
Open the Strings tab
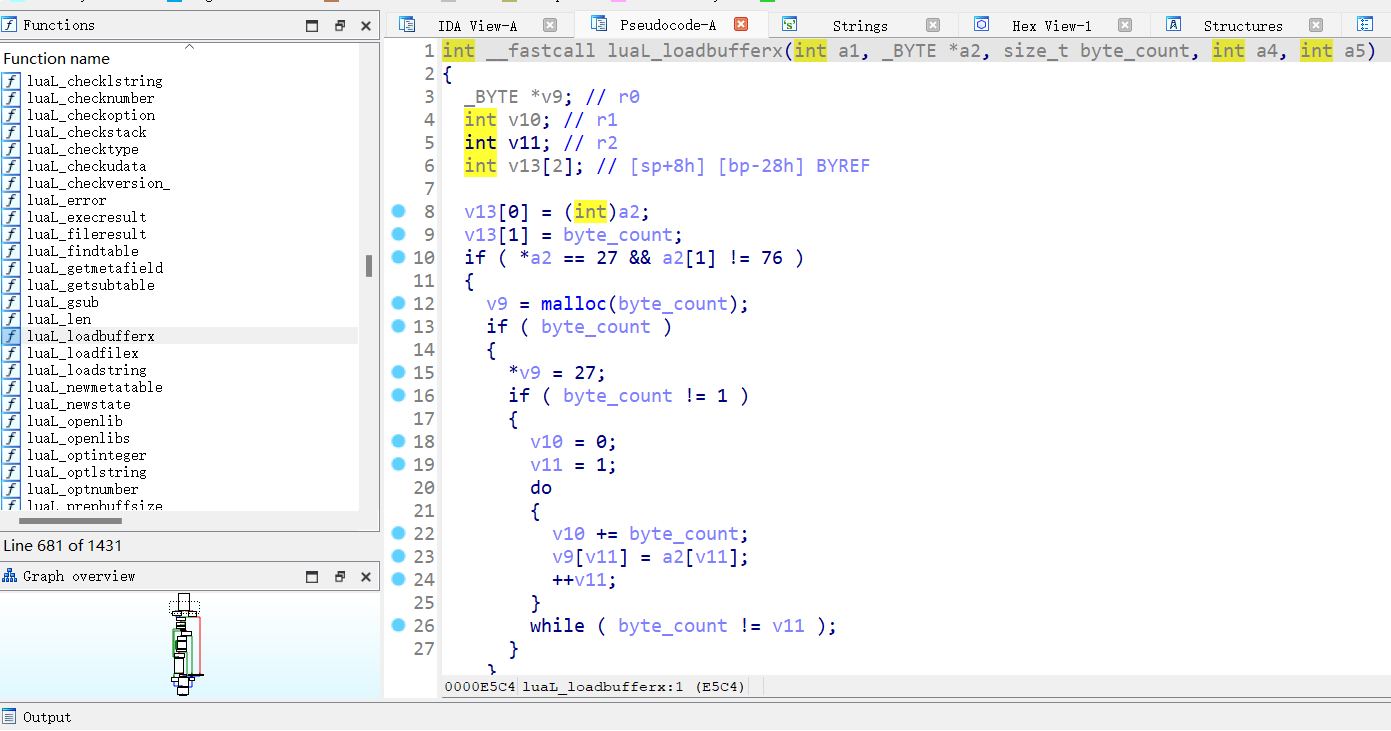(x=860, y=26)
